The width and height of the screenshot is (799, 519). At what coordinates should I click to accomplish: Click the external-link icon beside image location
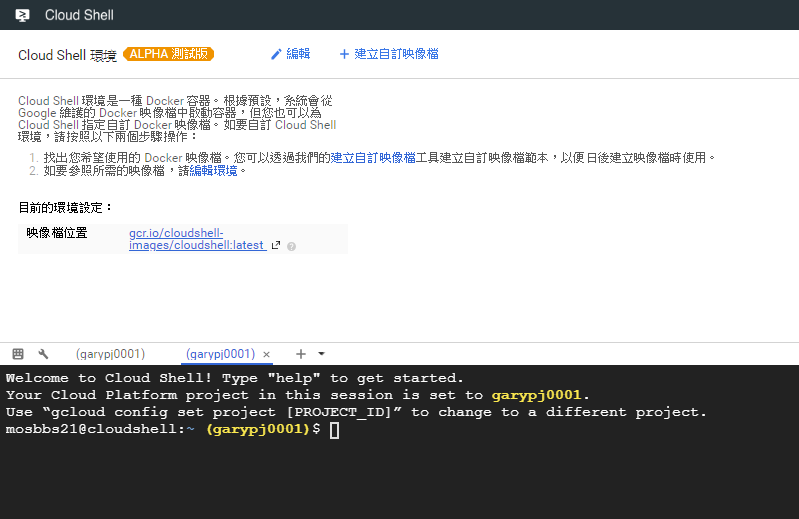276,245
